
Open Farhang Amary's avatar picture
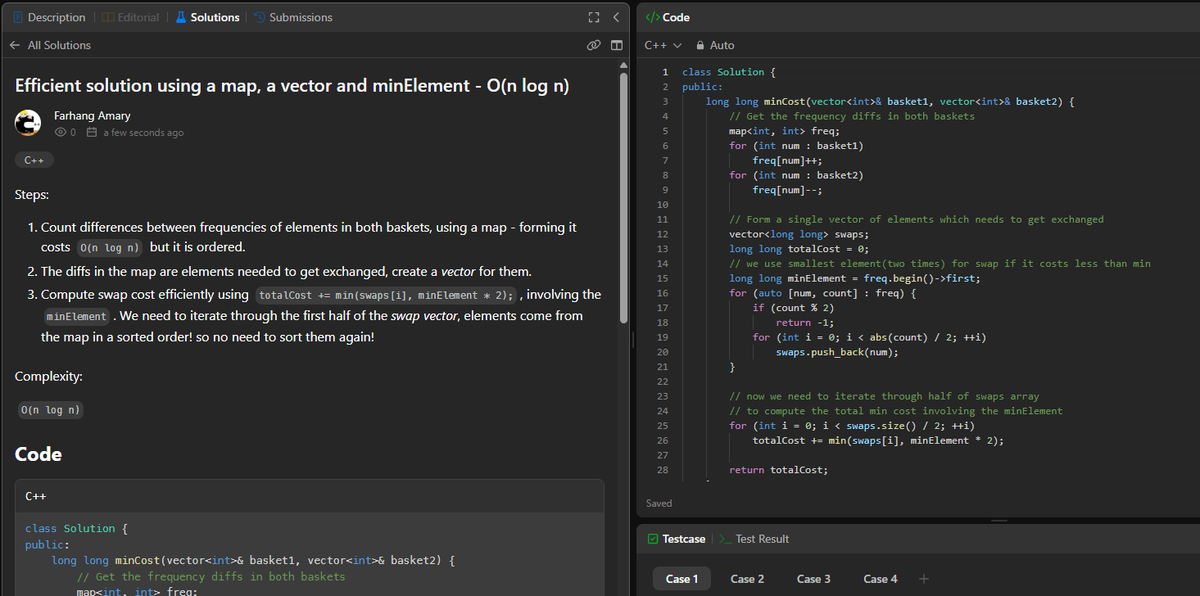[28, 123]
